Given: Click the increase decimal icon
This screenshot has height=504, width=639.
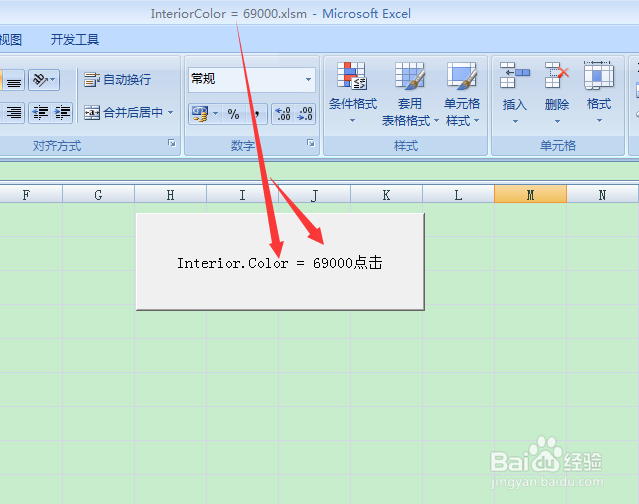Looking at the screenshot, I should coord(283,113).
